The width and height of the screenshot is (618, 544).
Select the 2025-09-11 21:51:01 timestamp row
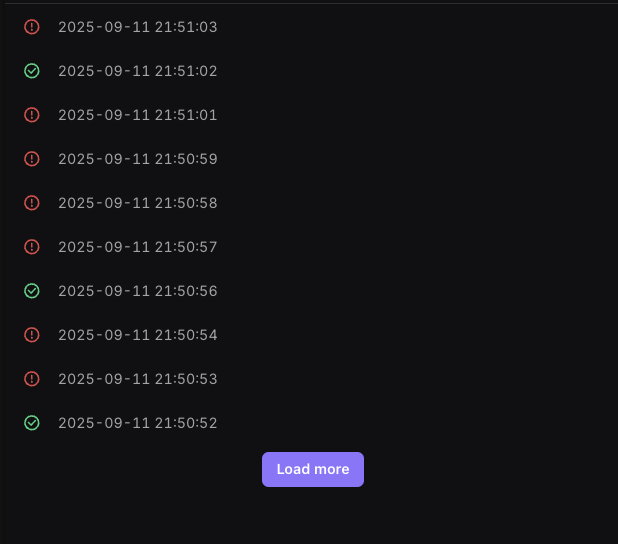click(138, 115)
